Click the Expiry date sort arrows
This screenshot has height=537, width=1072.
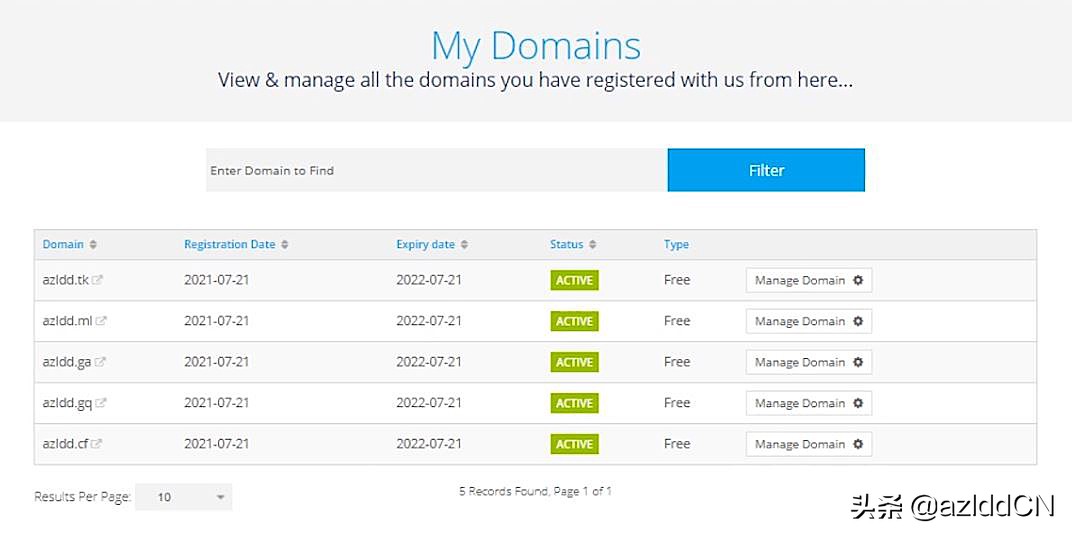[464, 244]
